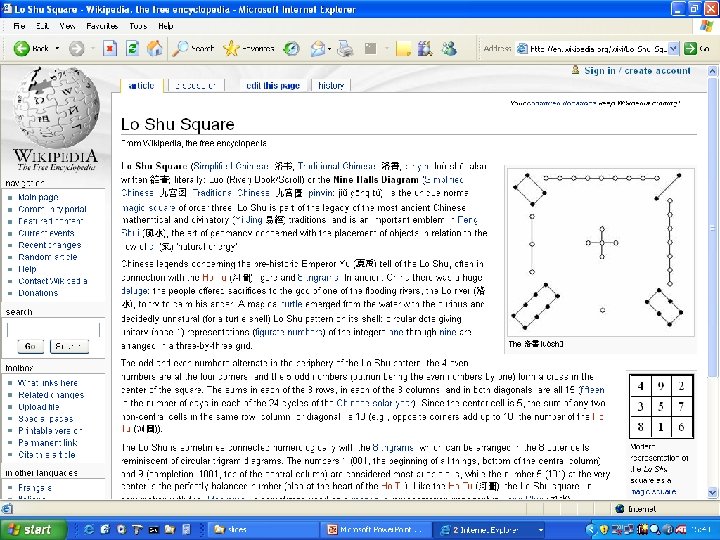
Task: Click the Print icon
Action: 345,48
